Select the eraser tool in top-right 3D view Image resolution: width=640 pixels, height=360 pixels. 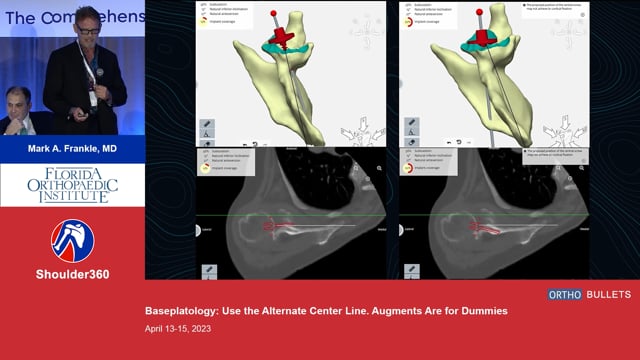[x=411, y=142]
